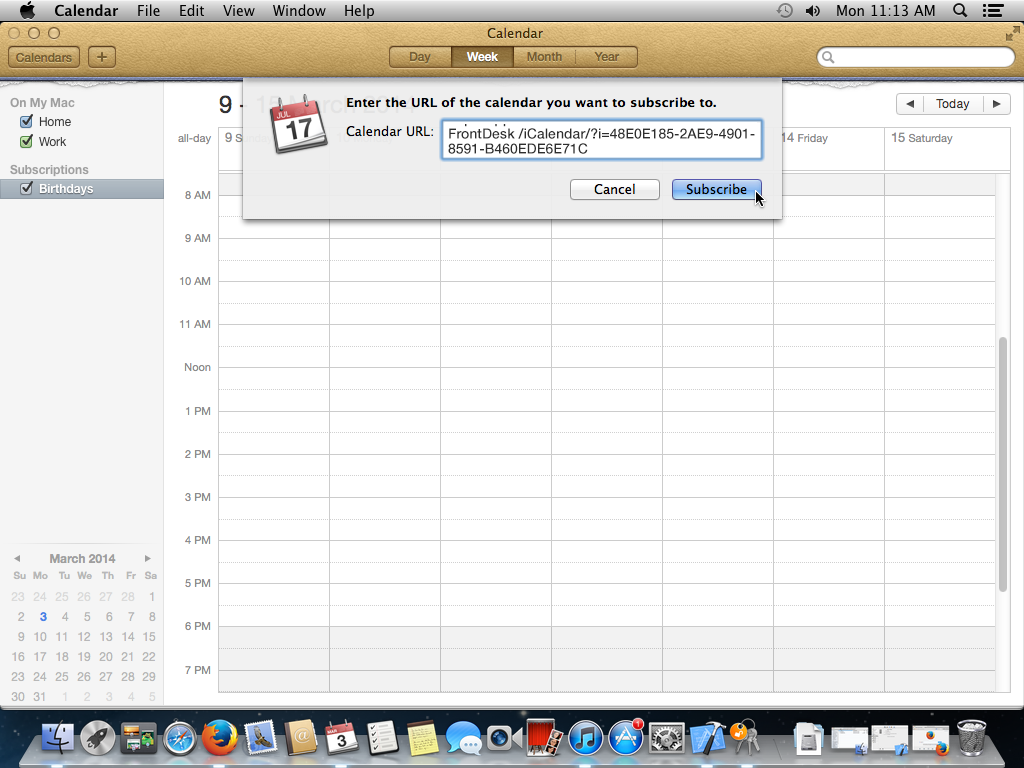Image resolution: width=1024 pixels, height=768 pixels.
Task: Open the Calendar application menu
Action: pos(86,10)
